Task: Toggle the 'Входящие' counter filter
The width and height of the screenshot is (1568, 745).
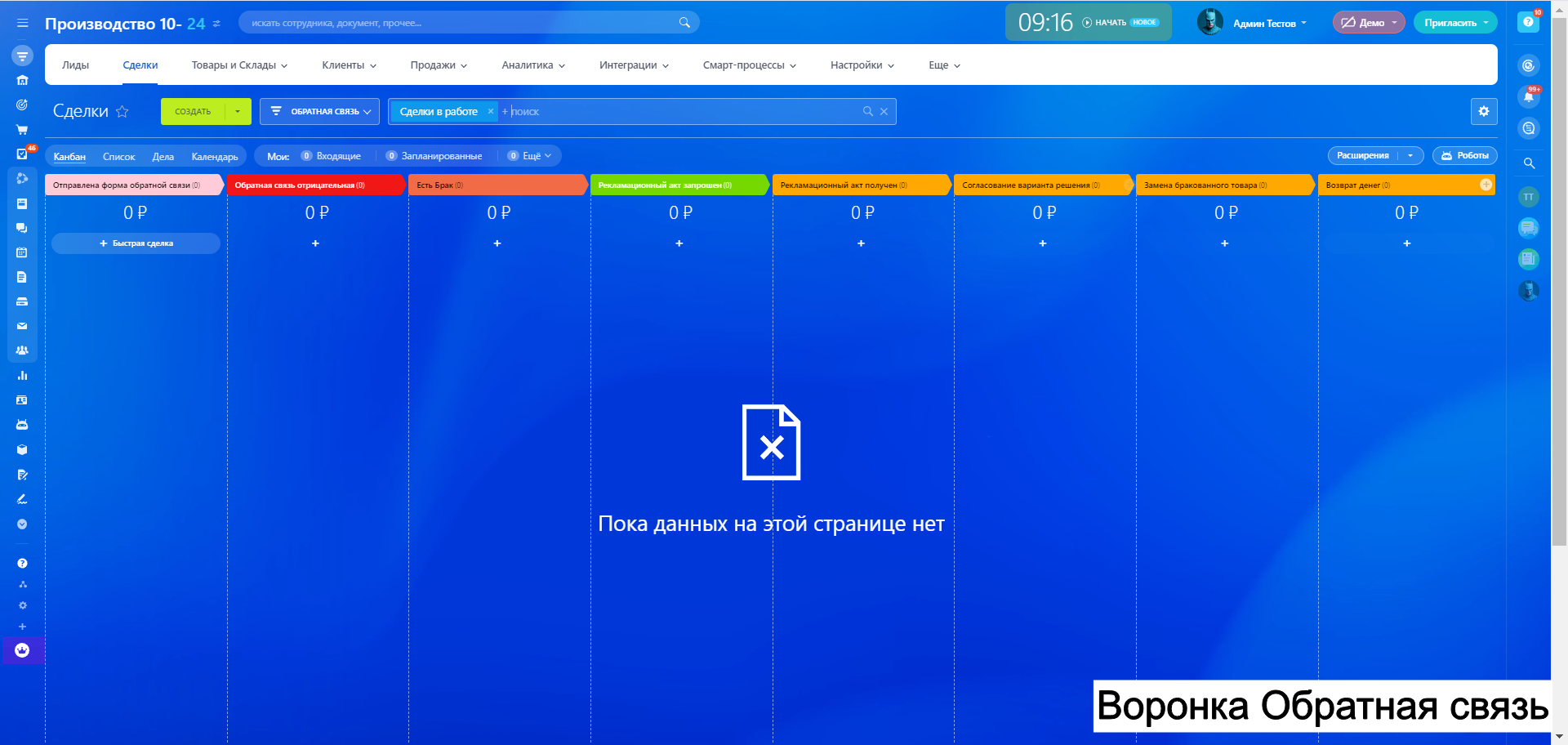Action: [331, 156]
